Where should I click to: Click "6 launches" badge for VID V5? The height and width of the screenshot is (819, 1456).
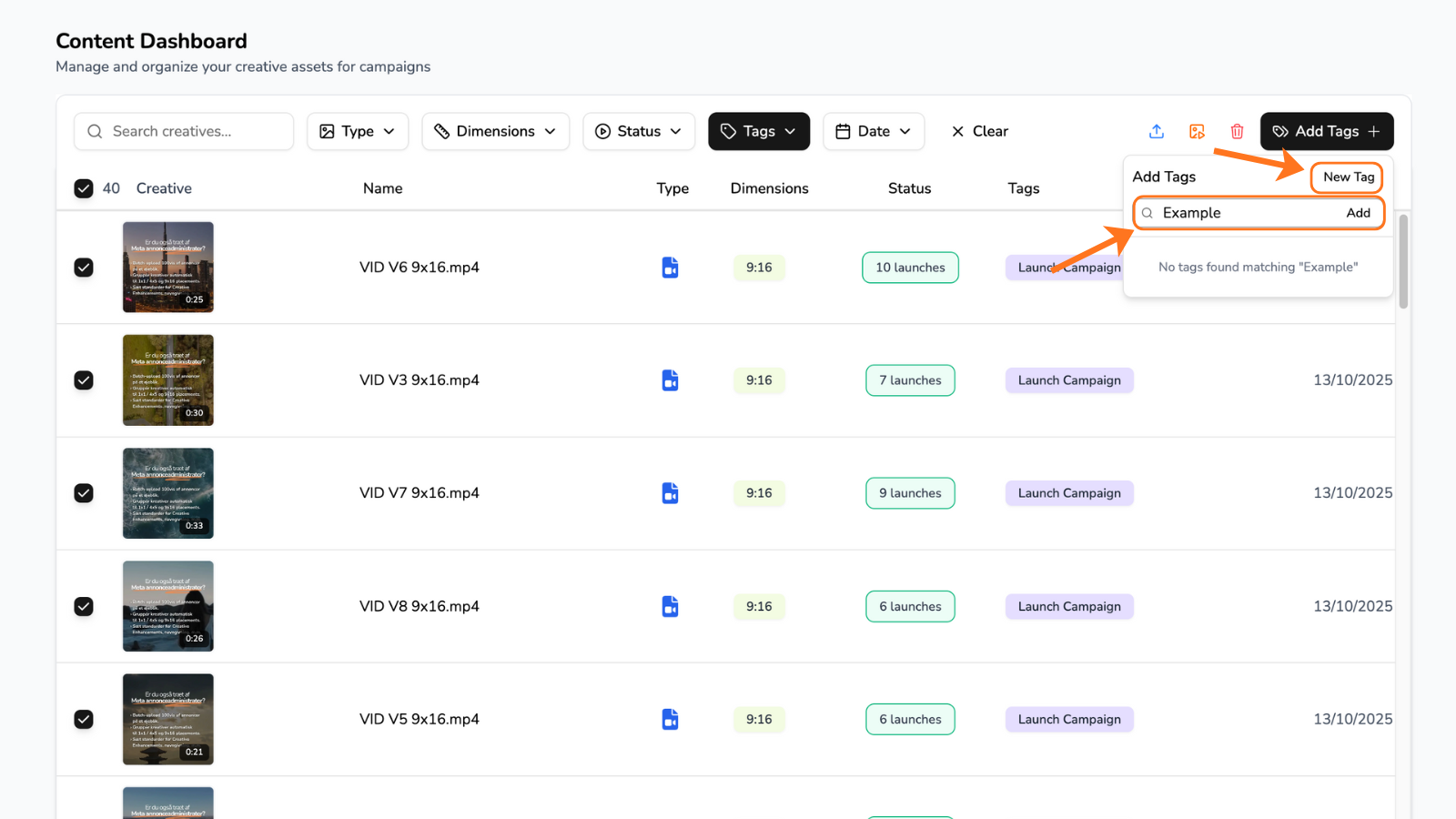pyautogui.click(x=910, y=719)
